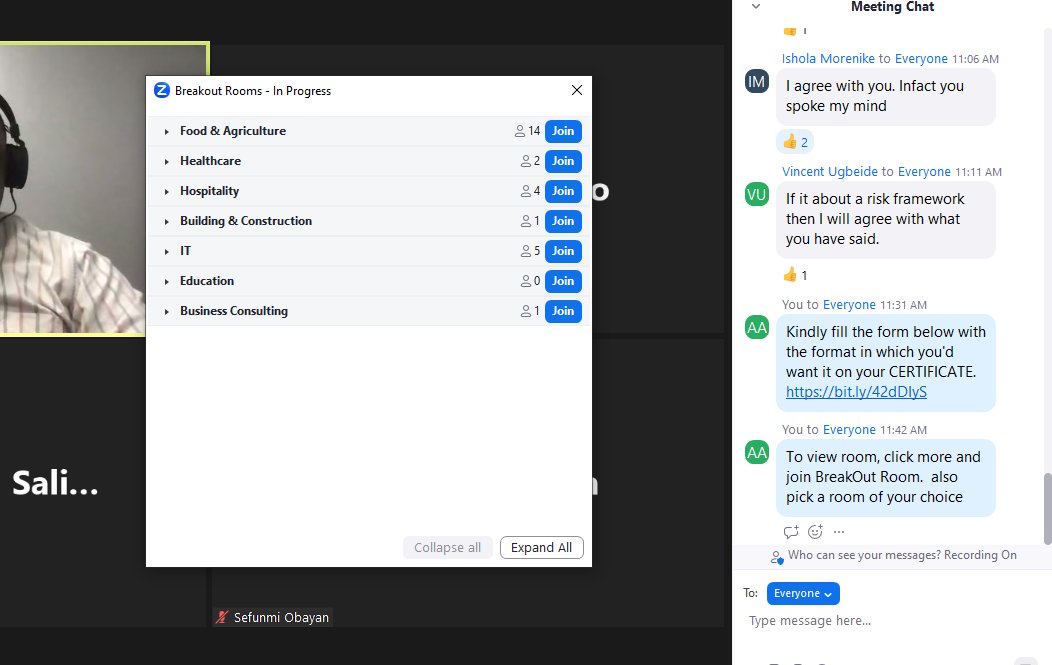
Task: Click Expand All rooms button
Action: pyautogui.click(x=541, y=548)
